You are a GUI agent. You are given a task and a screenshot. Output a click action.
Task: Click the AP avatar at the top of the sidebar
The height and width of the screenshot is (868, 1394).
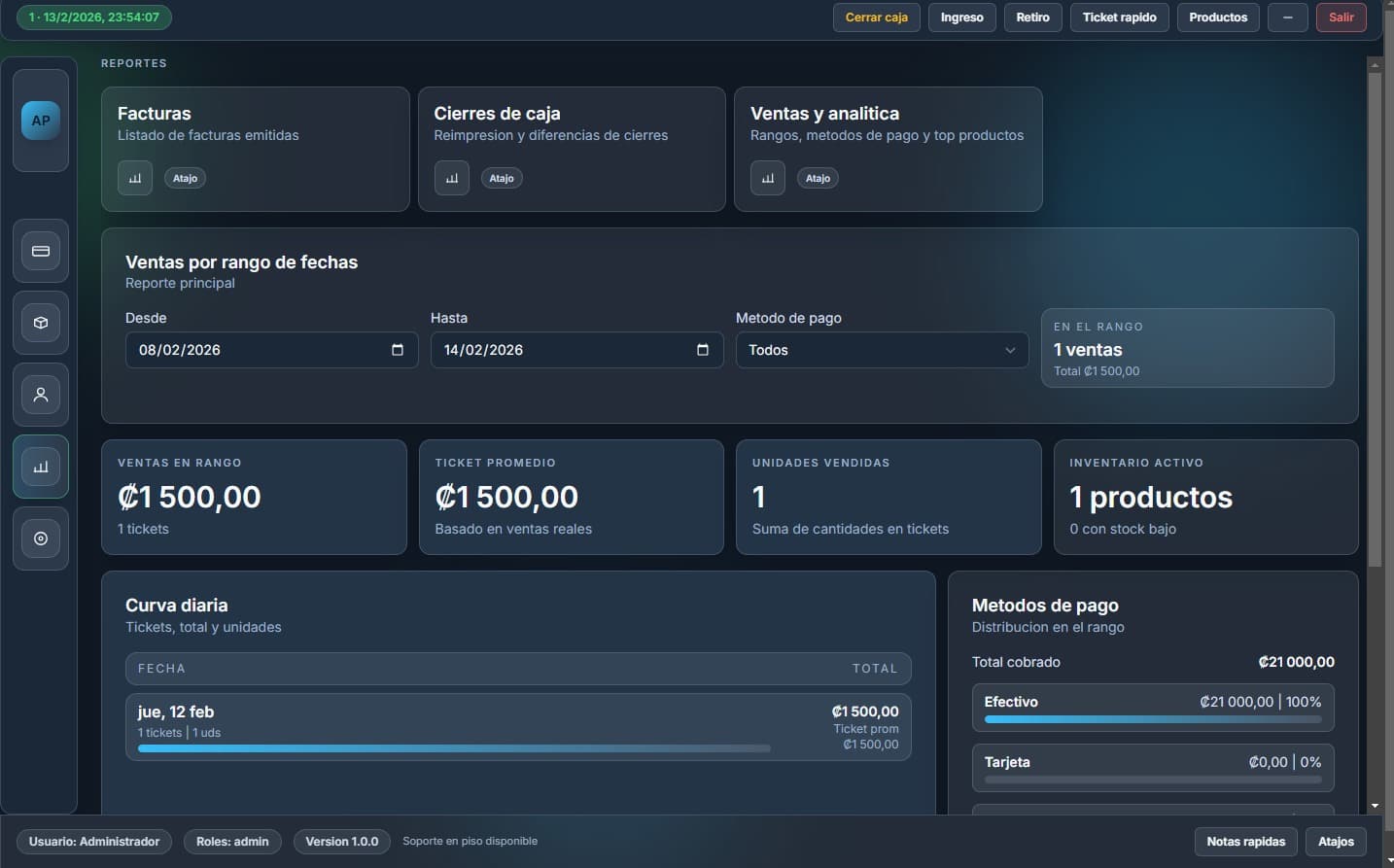click(x=40, y=121)
